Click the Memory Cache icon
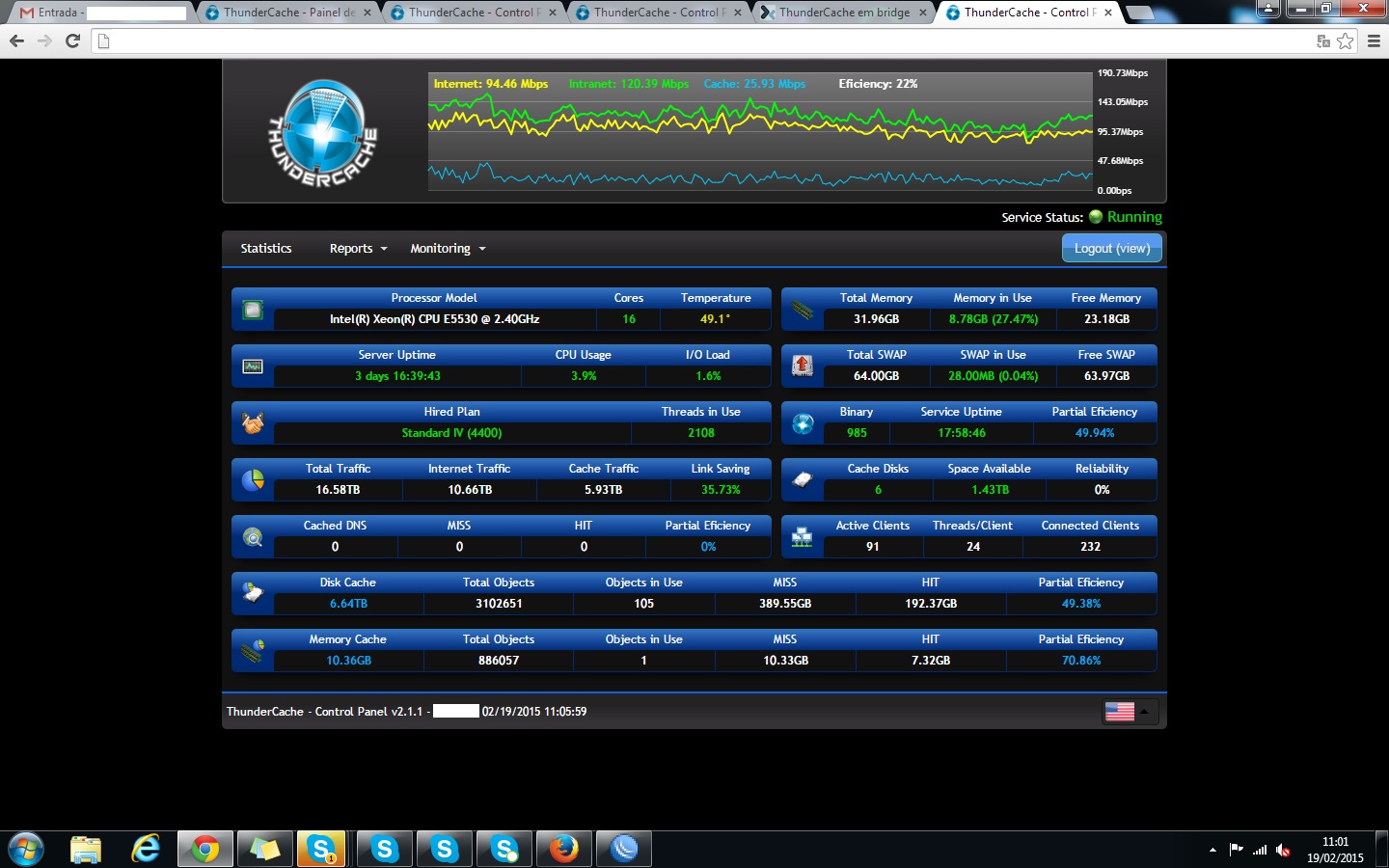This screenshot has width=1389, height=868. tap(253, 651)
